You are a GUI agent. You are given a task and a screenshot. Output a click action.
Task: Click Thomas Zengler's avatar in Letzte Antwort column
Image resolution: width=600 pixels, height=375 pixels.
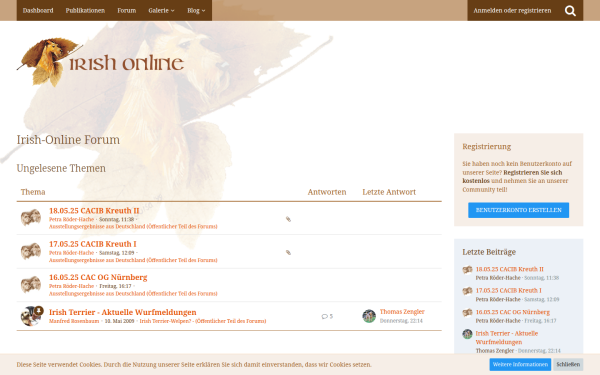tap(369, 316)
